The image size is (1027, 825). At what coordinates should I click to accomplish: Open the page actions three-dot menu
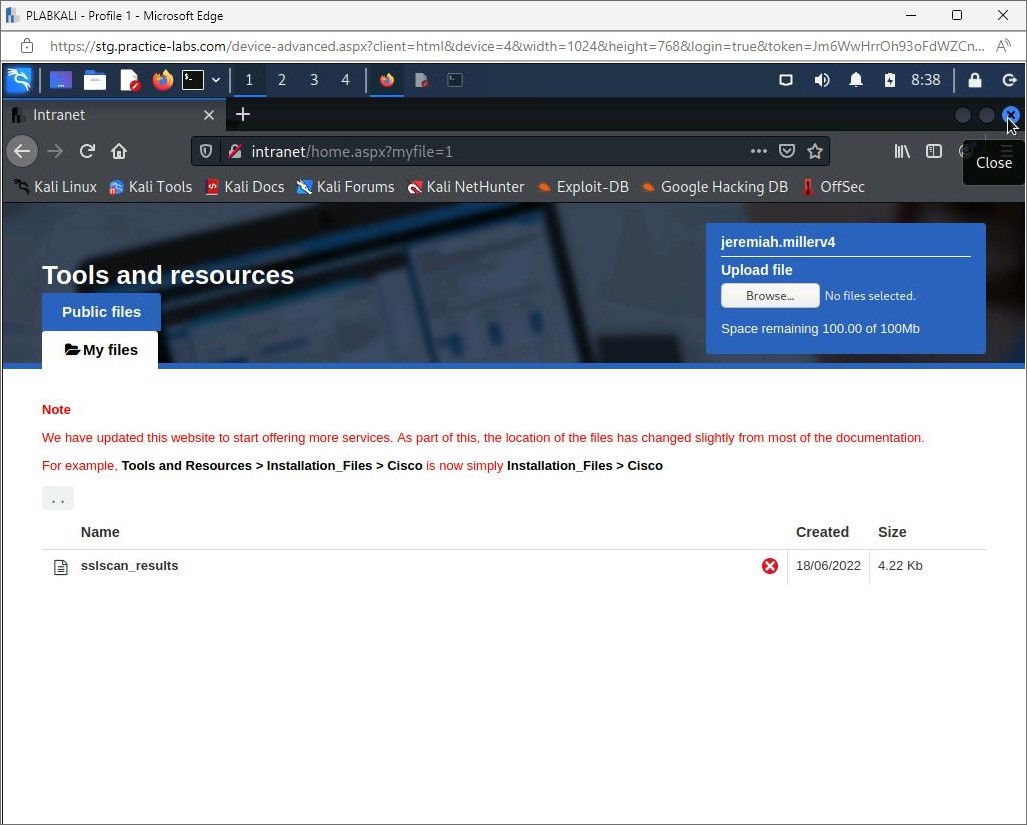coord(759,151)
